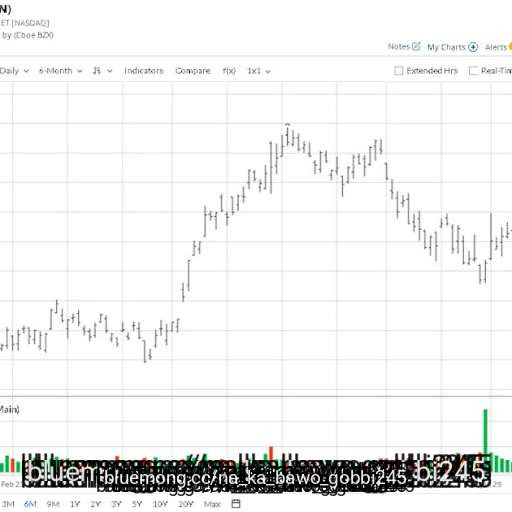
Task: Choose the Max time range
Action: 212,504
